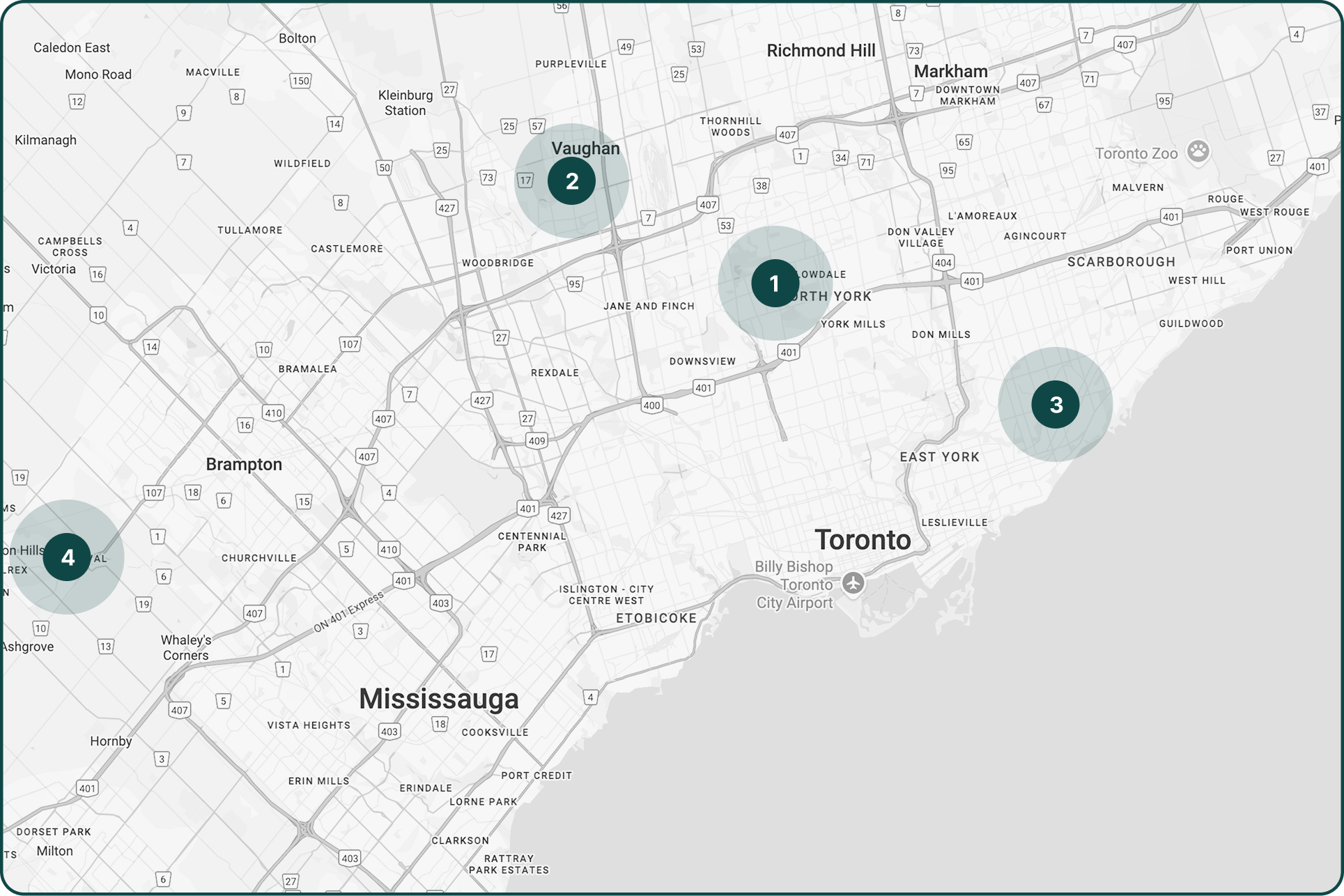The width and height of the screenshot is (1344, 896).
Task: Click the Richmond Hill label
Action: 821,51
